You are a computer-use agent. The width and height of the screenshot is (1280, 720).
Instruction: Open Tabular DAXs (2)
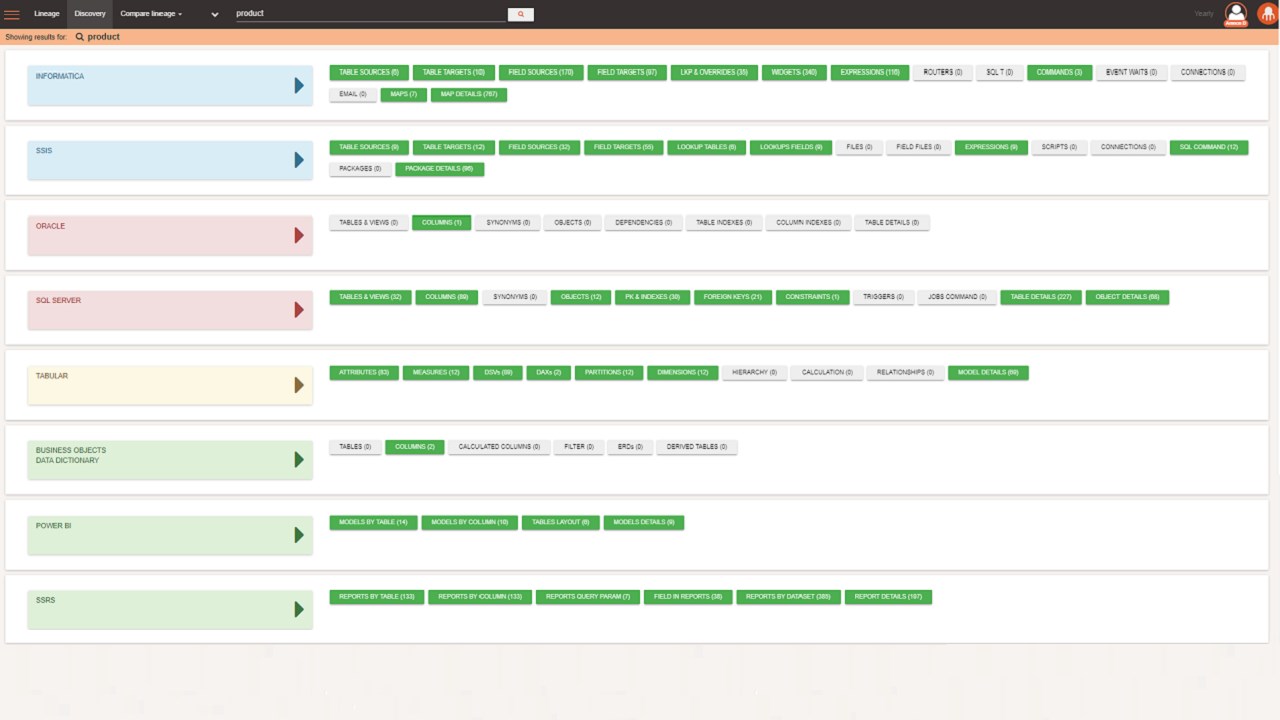pos(548,372)
